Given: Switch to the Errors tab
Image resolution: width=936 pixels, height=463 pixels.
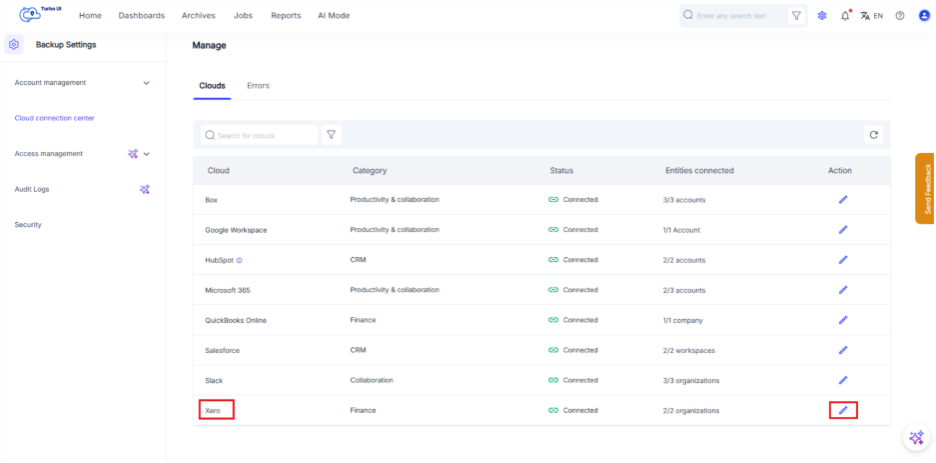Looking at the screenshot, I should [x=258, y=86].
